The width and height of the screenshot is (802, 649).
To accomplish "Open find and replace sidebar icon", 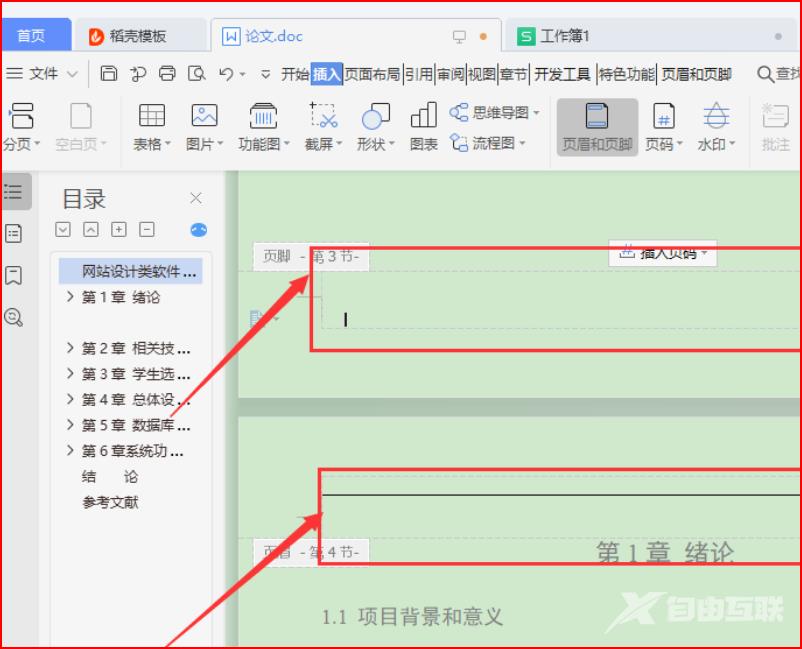I will pos(13,317).
